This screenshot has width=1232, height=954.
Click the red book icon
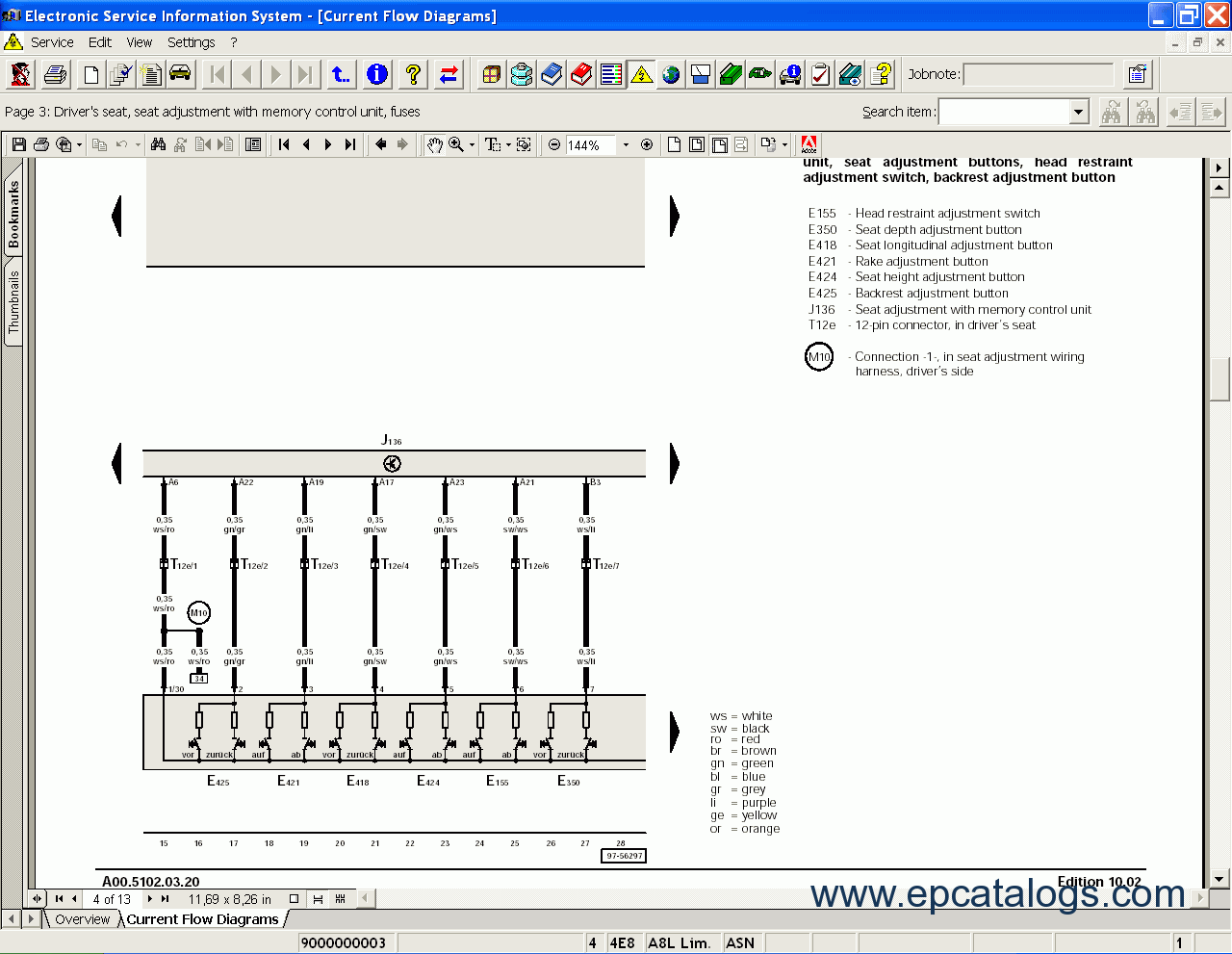[x=581, y=74]
